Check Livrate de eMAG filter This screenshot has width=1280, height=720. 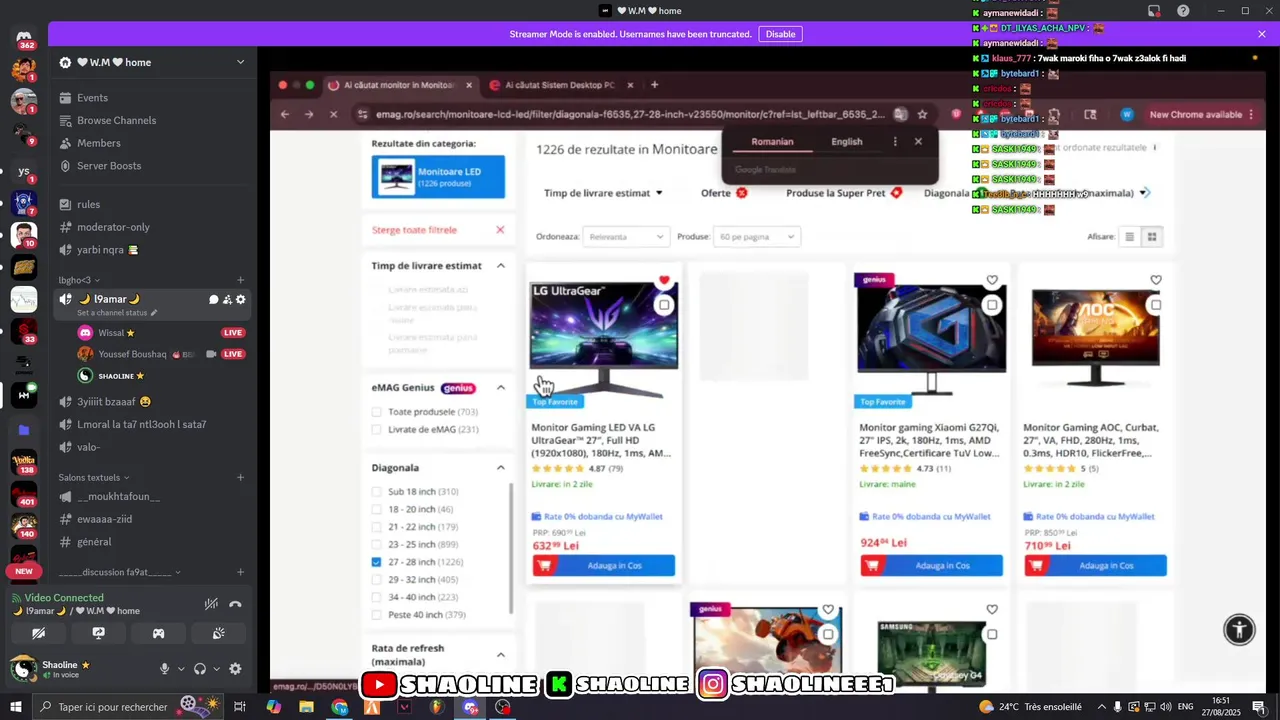click(x=376, y=429)
